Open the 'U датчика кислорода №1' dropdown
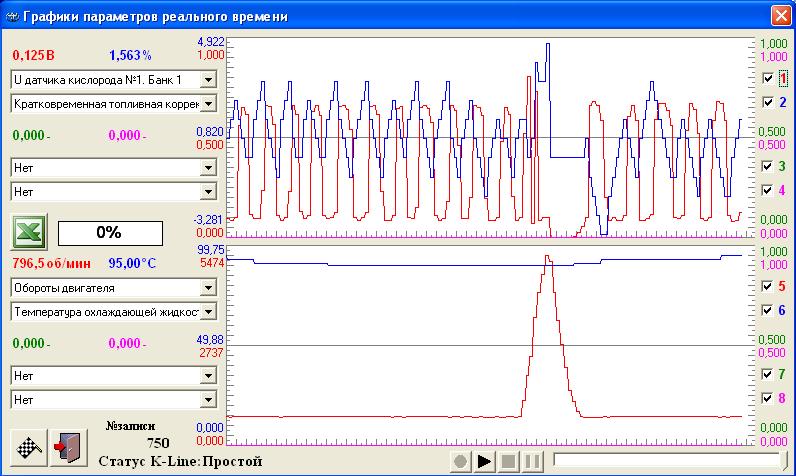The width and height of the screenshot is (796, 476). [x=208, y=79]
